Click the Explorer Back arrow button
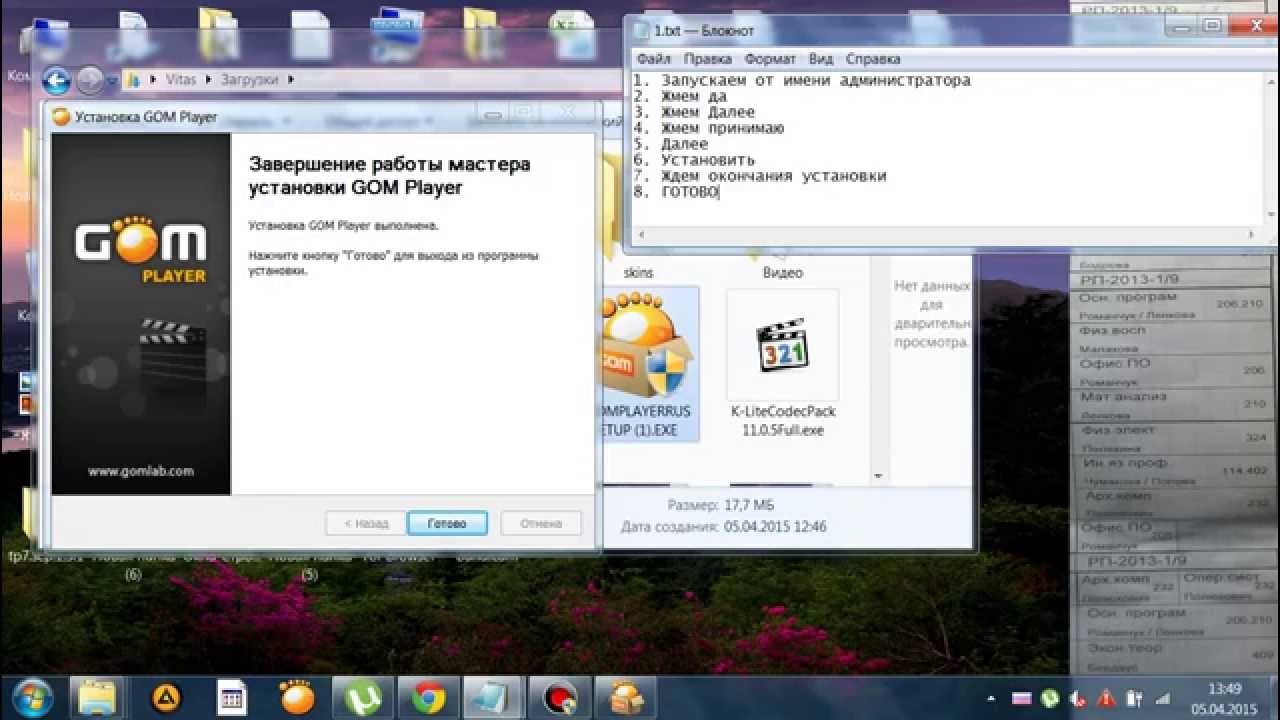1280x720 pixels. (56, 79)
